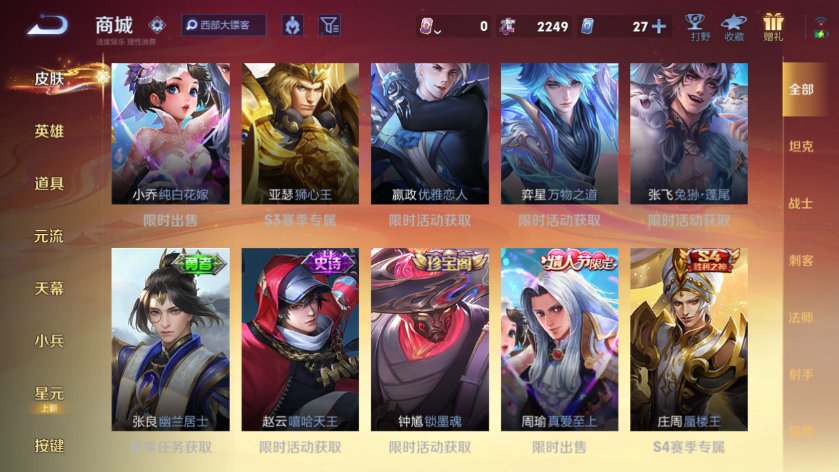Open the 赠礼 gift icon
This screenshot has height=472, width=839.
[x=773, y=28]
